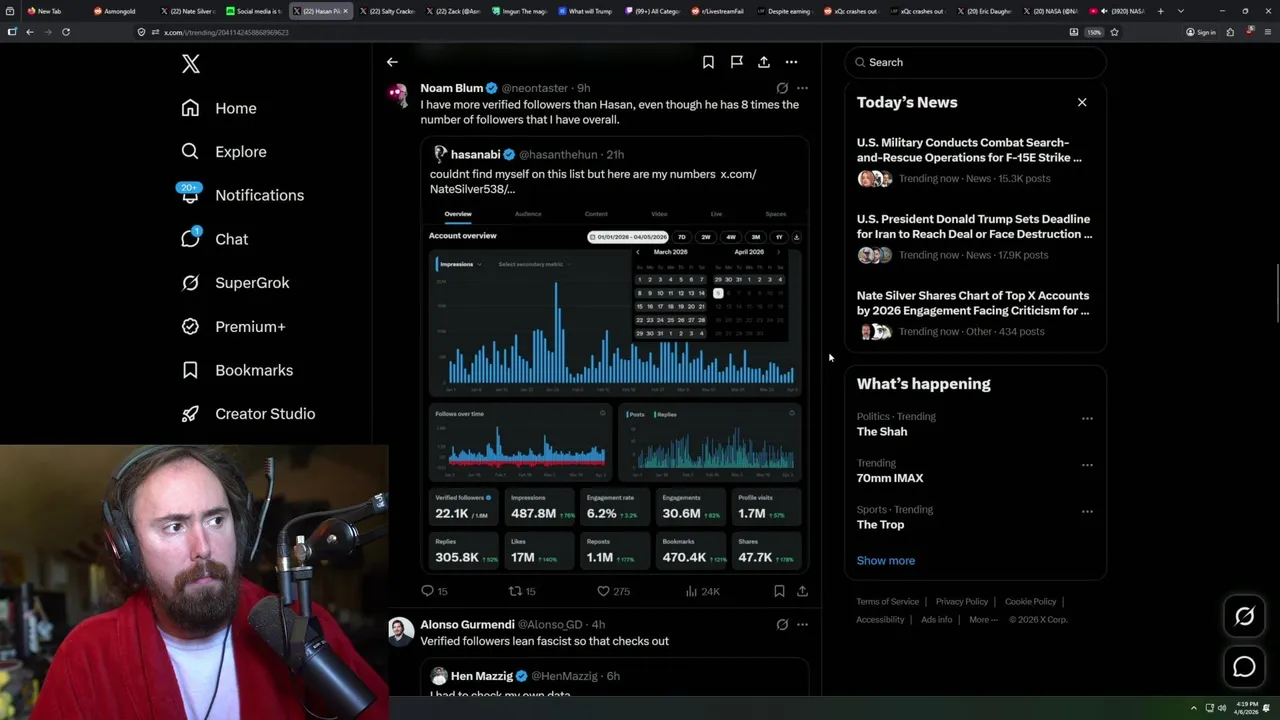Repost Noam Blum's post
Image resolution: width=1280 pixels, height=720 pixels.
(522, 591)
